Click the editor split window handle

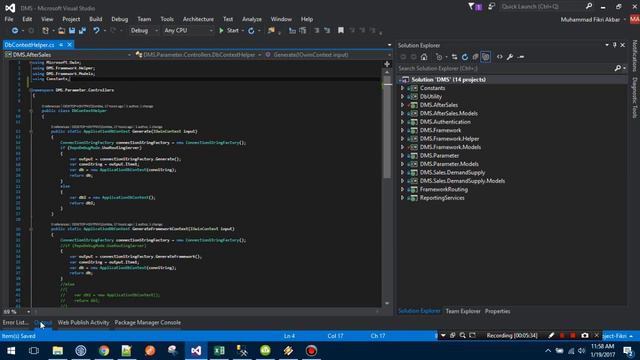click(387, 64)
